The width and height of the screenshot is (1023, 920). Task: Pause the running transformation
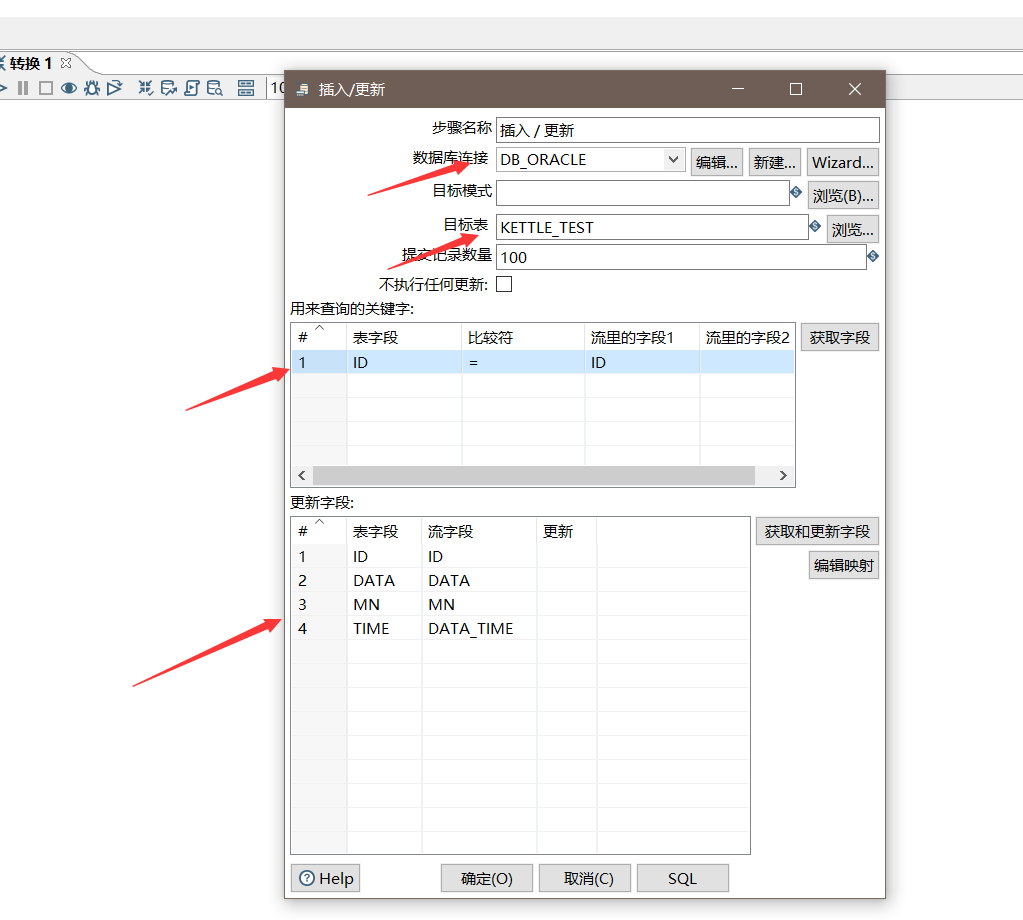click(x=23, y=88)
